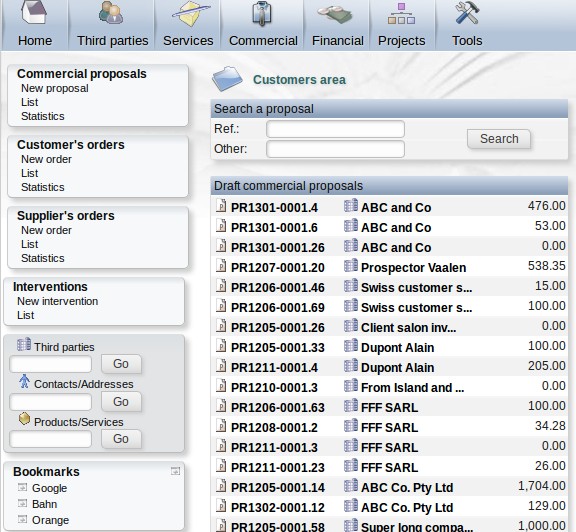The height and width of the screenshot is (532, 576).
Task: Click the Third parties people icon
Action: (x=111, y=12)
